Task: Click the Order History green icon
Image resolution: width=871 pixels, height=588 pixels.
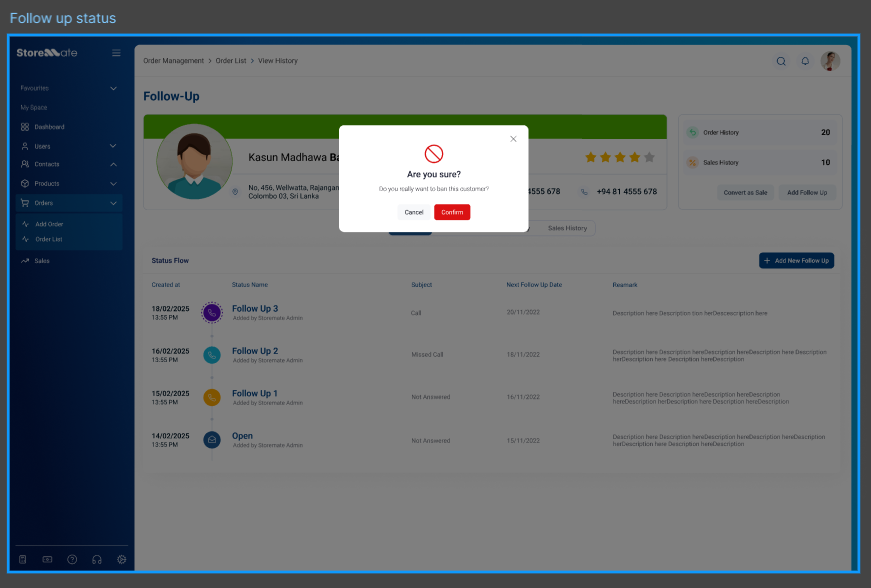Action: (692, 132)
